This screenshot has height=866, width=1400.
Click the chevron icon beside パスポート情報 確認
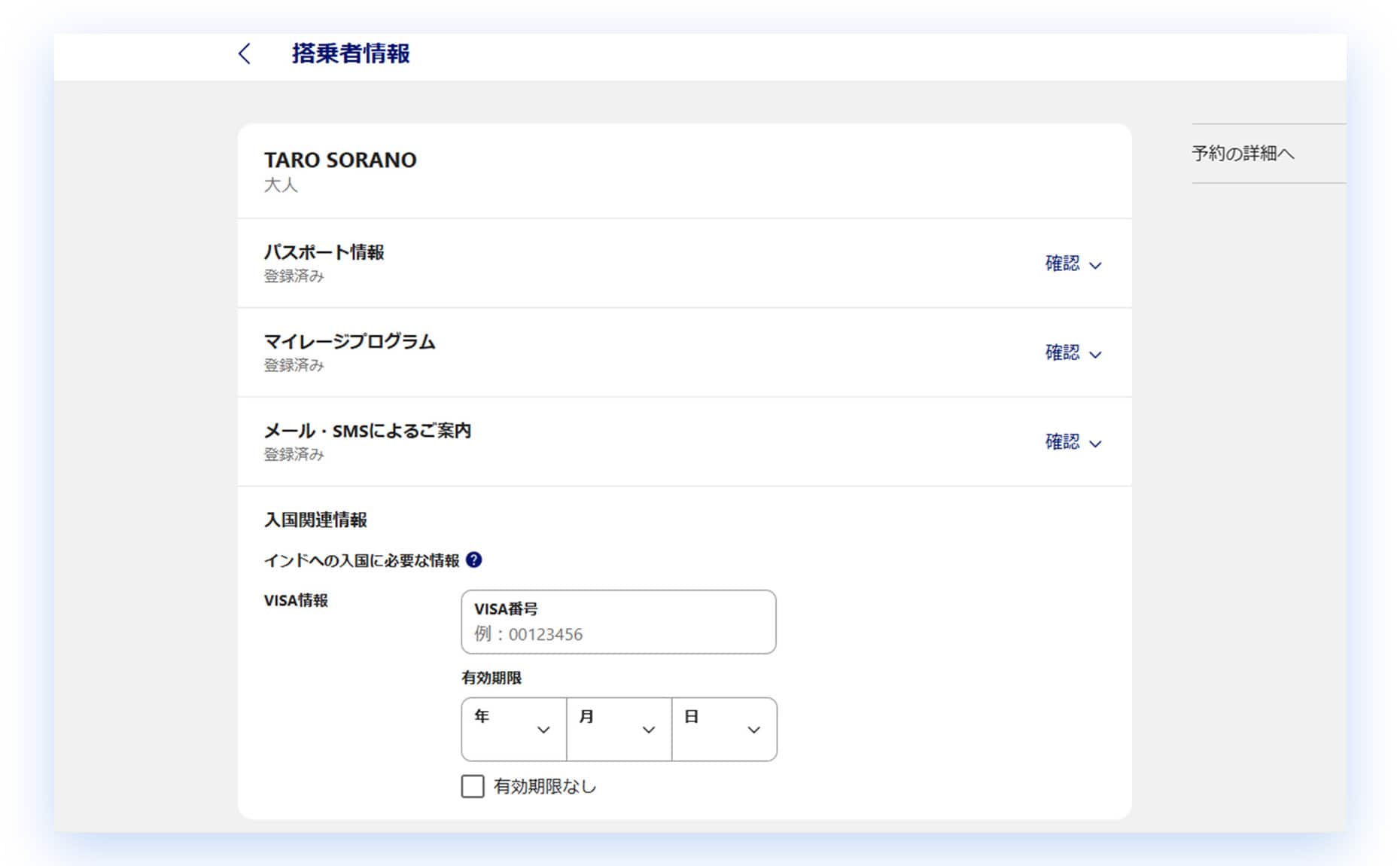pos(1095,265)
